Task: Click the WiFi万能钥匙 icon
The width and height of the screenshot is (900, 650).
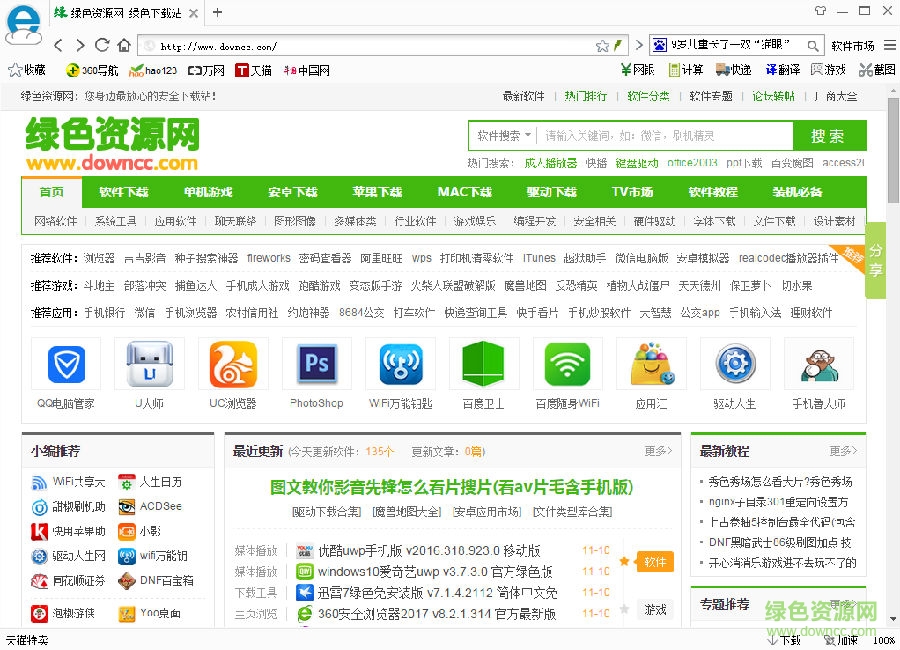Action: coord(400,365)
